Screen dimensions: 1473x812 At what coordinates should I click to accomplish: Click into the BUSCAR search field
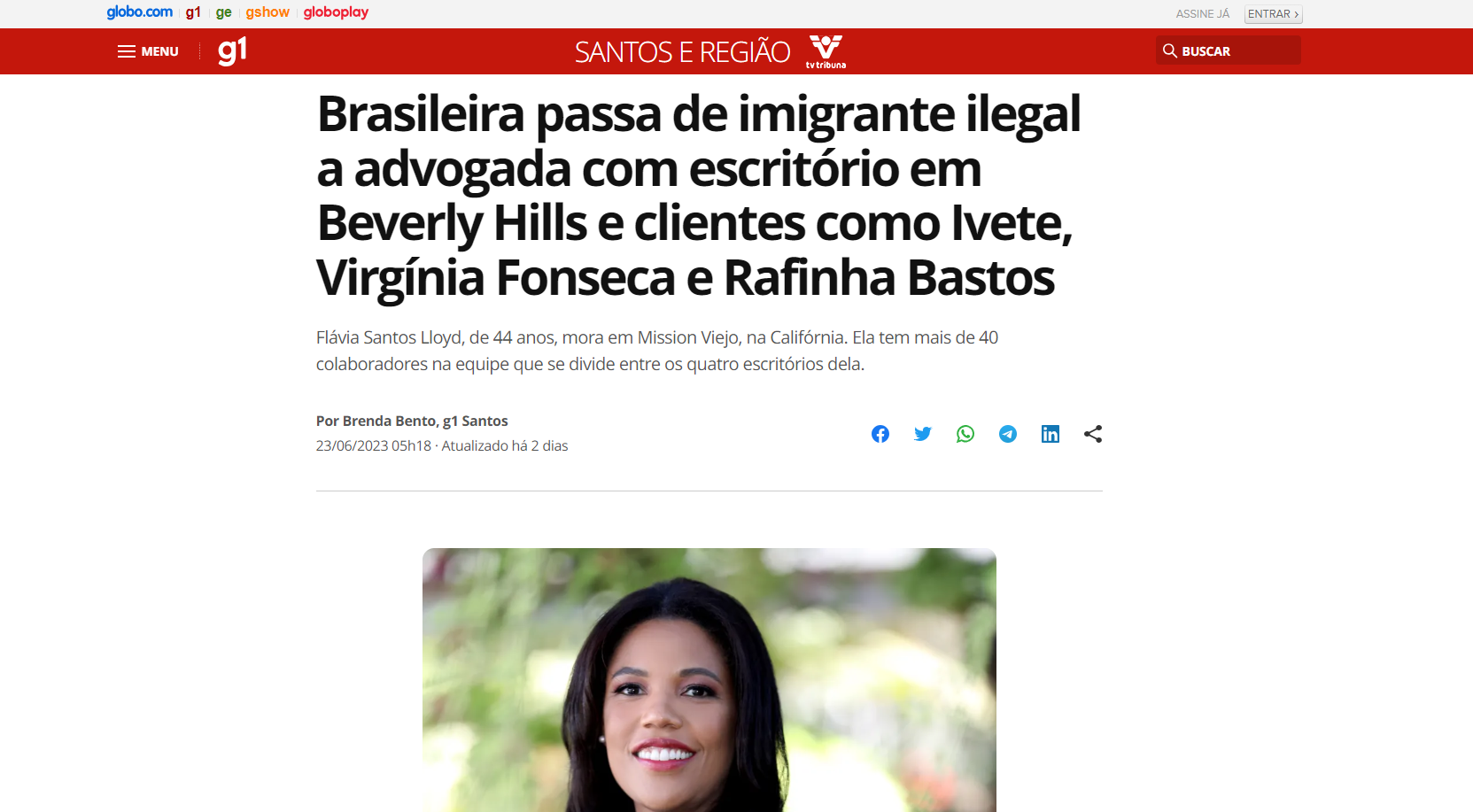[x=1228, y=50]
